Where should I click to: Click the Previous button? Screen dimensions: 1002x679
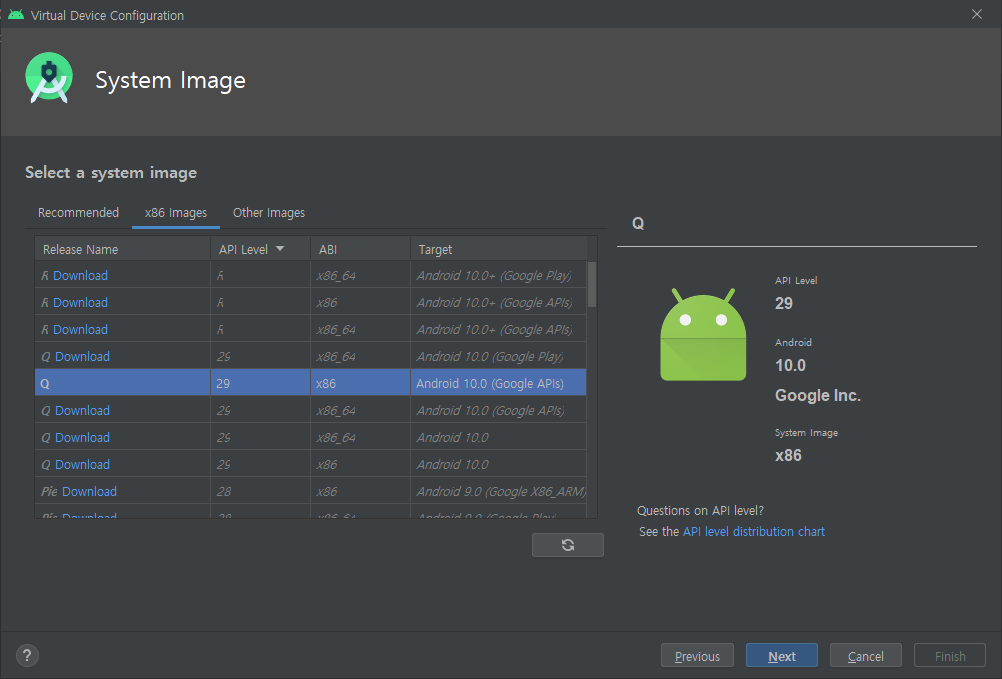click(x=697, y=656)
